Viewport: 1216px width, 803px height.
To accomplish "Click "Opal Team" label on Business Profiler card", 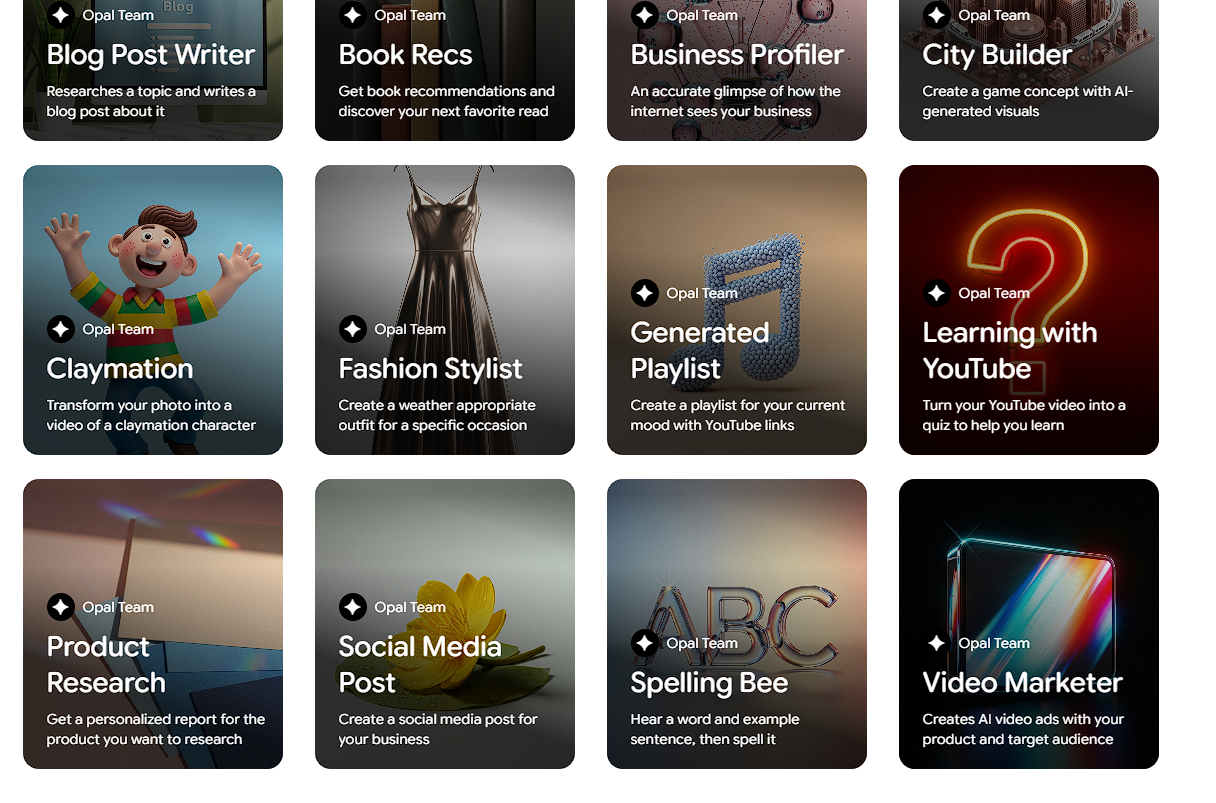I will point(702,15).
